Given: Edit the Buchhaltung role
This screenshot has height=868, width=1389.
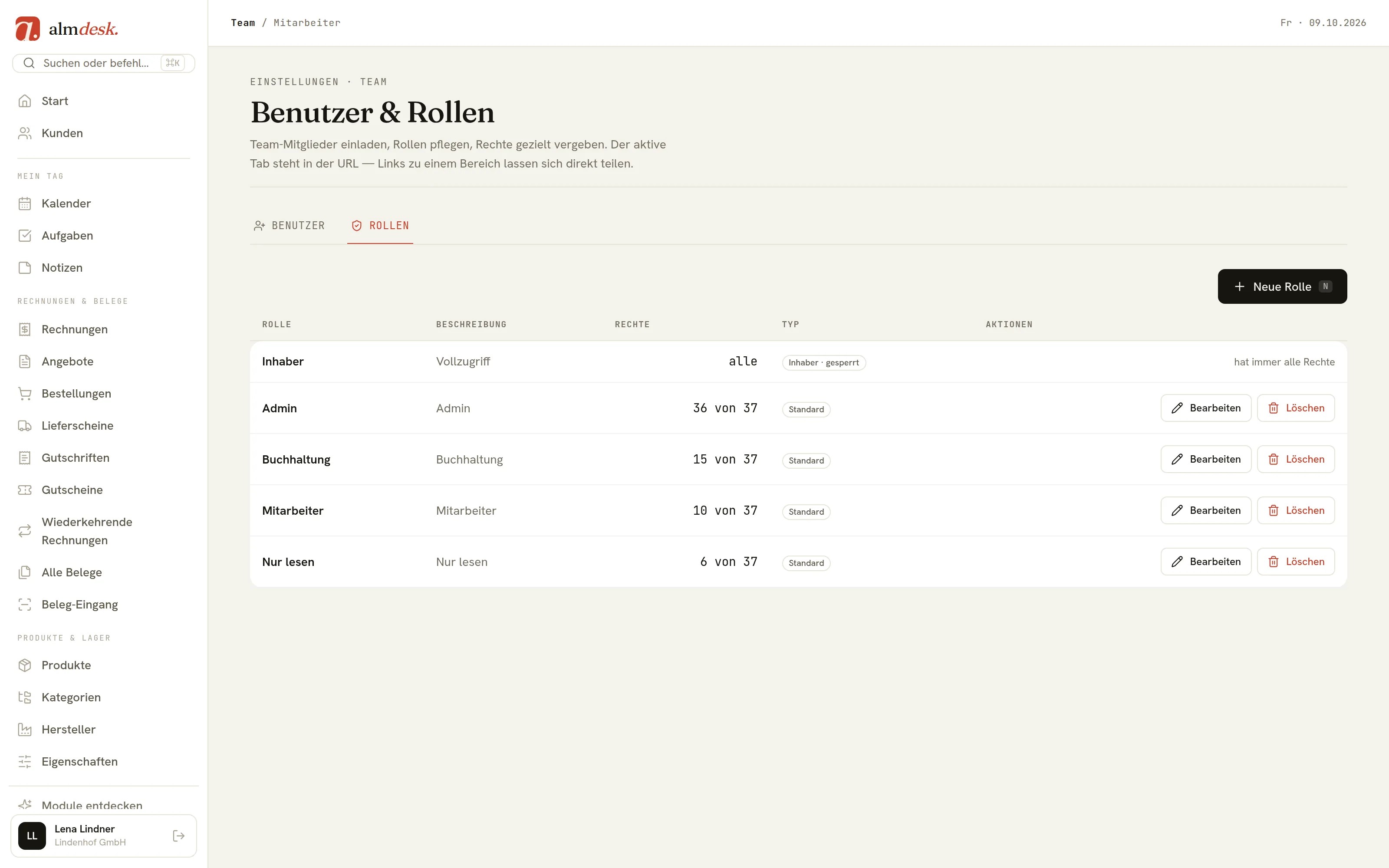Looking at the screenshot, I should click(1206, 459).
